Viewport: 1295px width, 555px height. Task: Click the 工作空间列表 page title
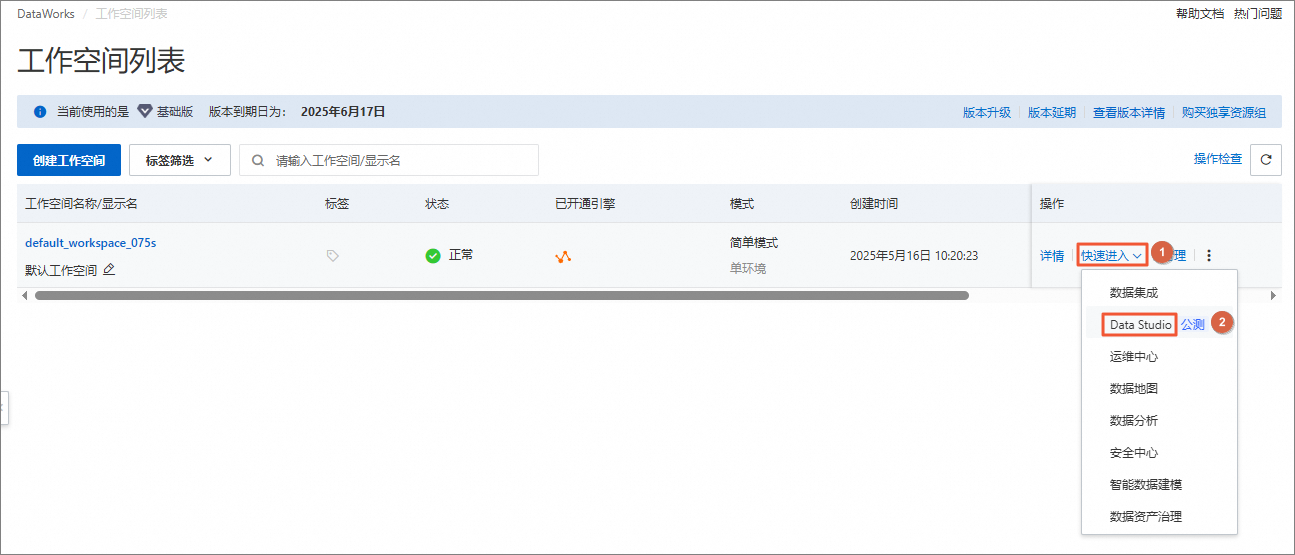[x=101, y=61]
